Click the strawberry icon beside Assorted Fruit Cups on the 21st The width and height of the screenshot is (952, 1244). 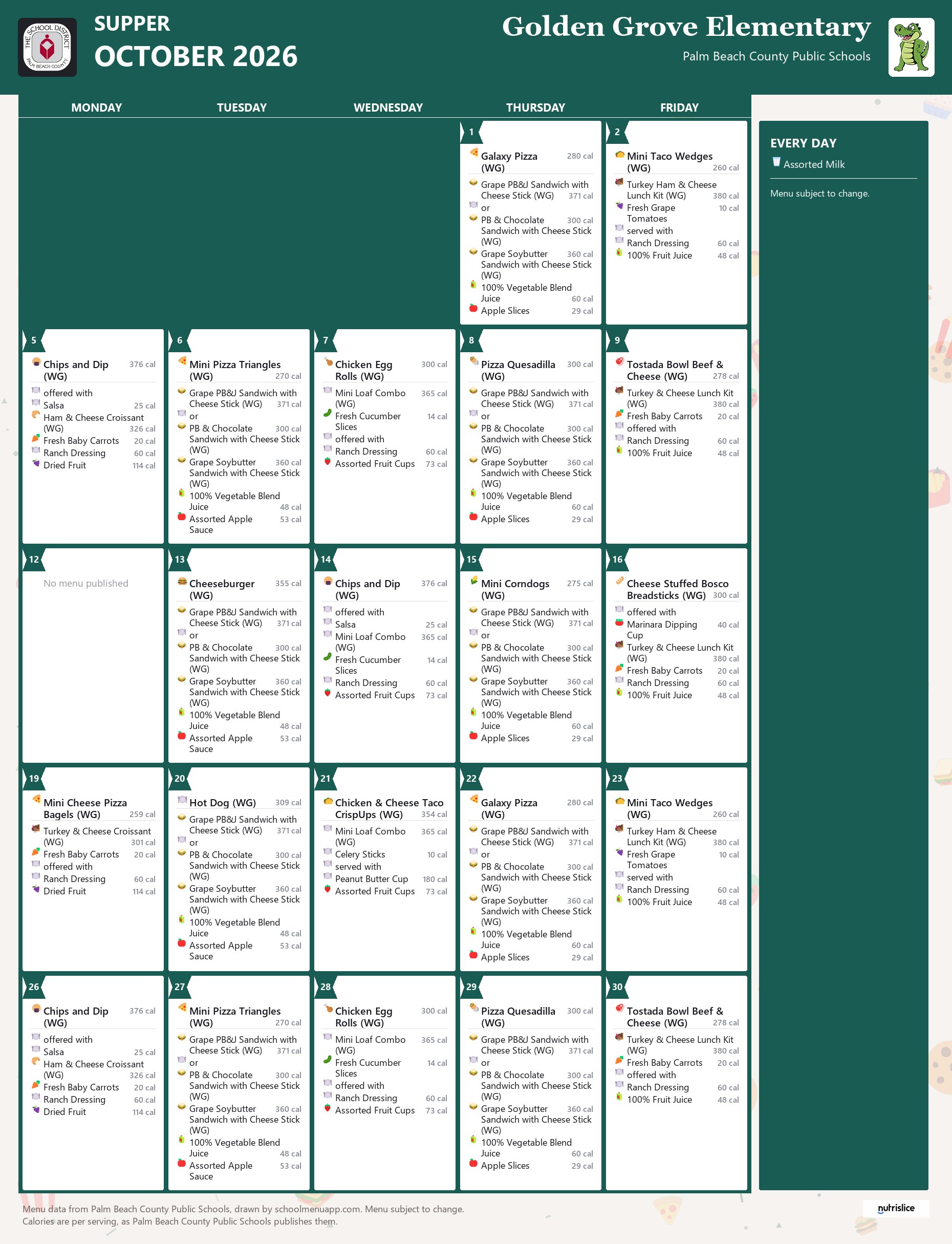pos(327,889)
